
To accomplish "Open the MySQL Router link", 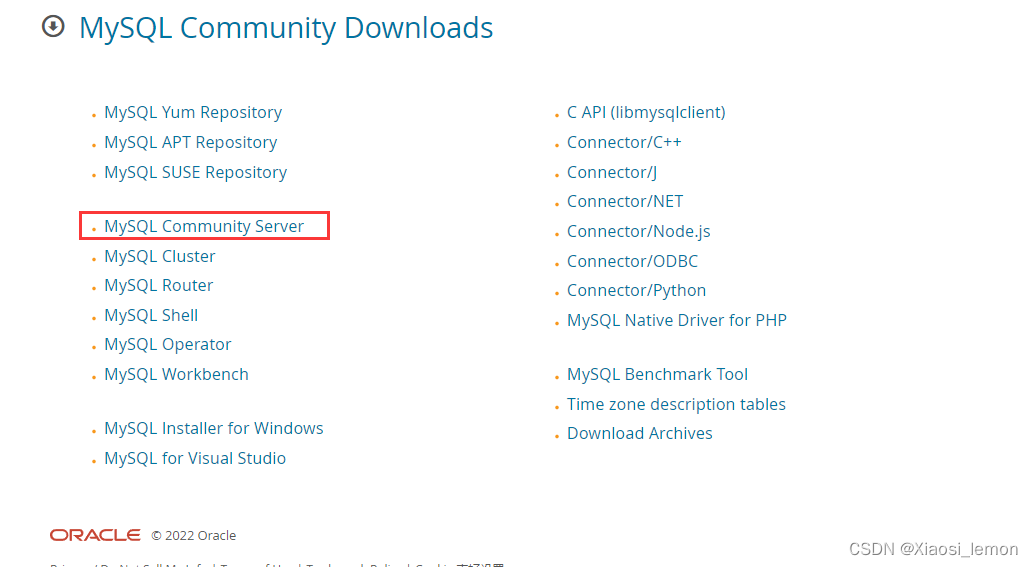I will pyautogui.click(x=159, y=285).
